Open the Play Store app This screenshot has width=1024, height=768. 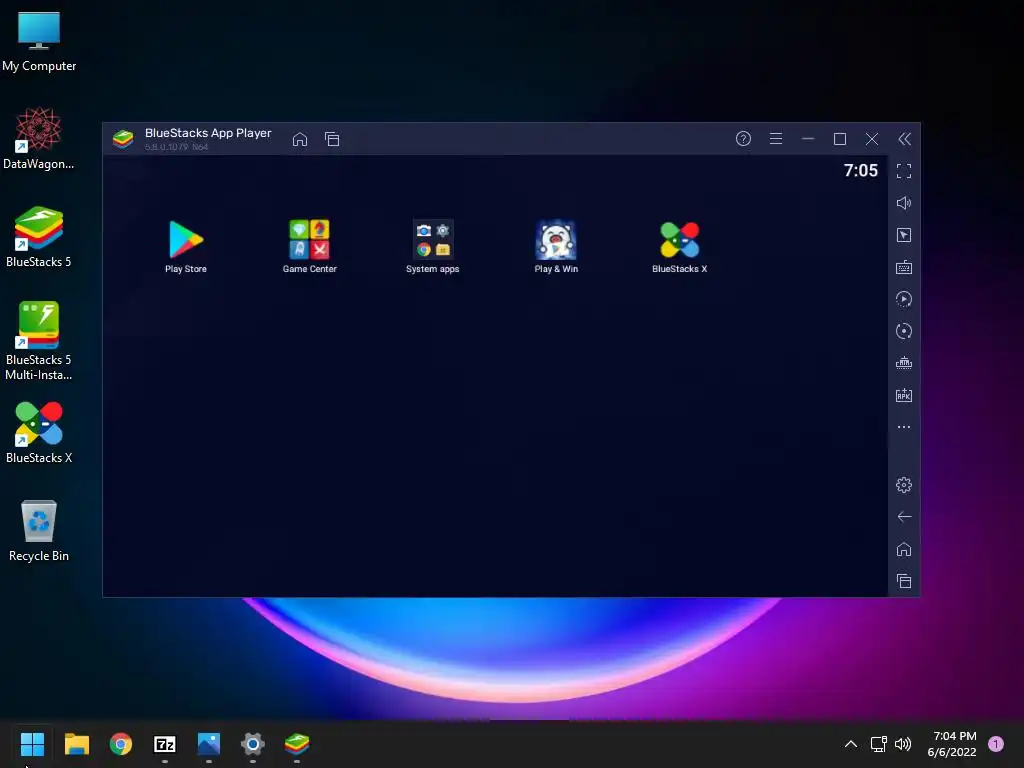click(x=185, y=246)
